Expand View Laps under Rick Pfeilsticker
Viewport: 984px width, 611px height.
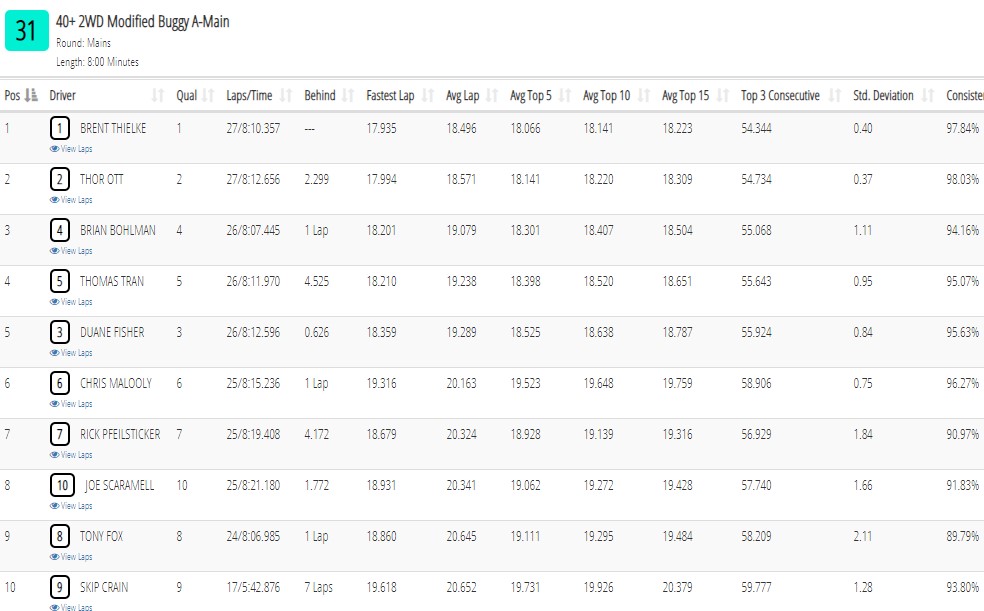click(x=71, y=454)
